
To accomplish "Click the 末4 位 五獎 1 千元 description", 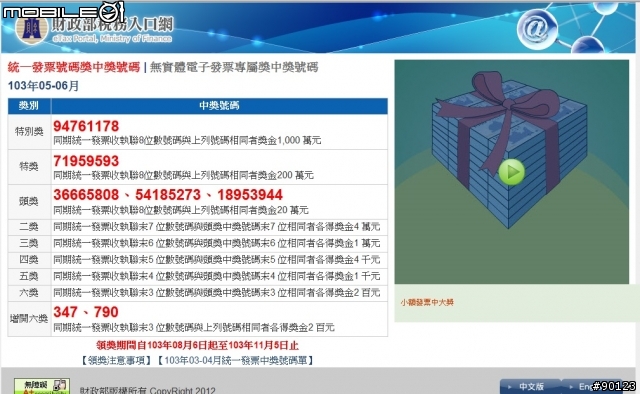I will 217,276.
